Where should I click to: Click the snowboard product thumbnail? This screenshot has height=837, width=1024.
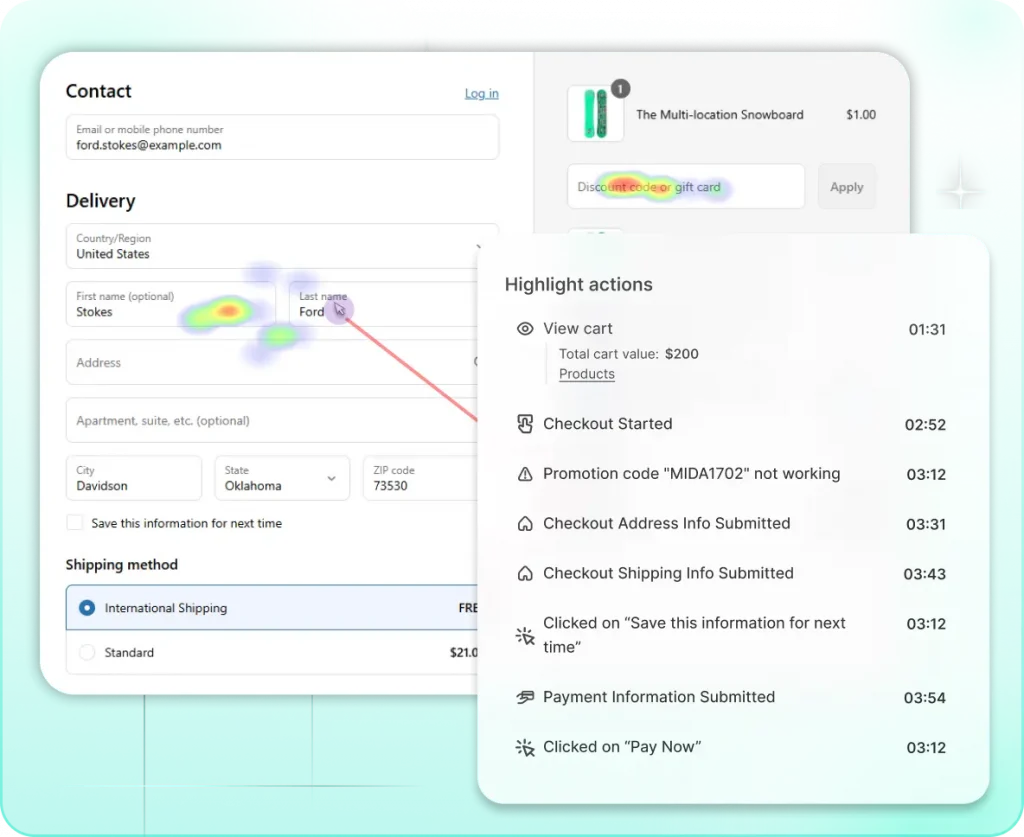595,114
